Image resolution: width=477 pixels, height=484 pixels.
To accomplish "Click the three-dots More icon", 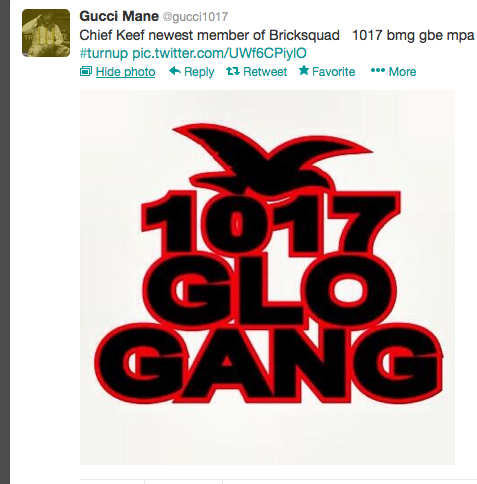I will pyautogui.click(x=378, y=70).
